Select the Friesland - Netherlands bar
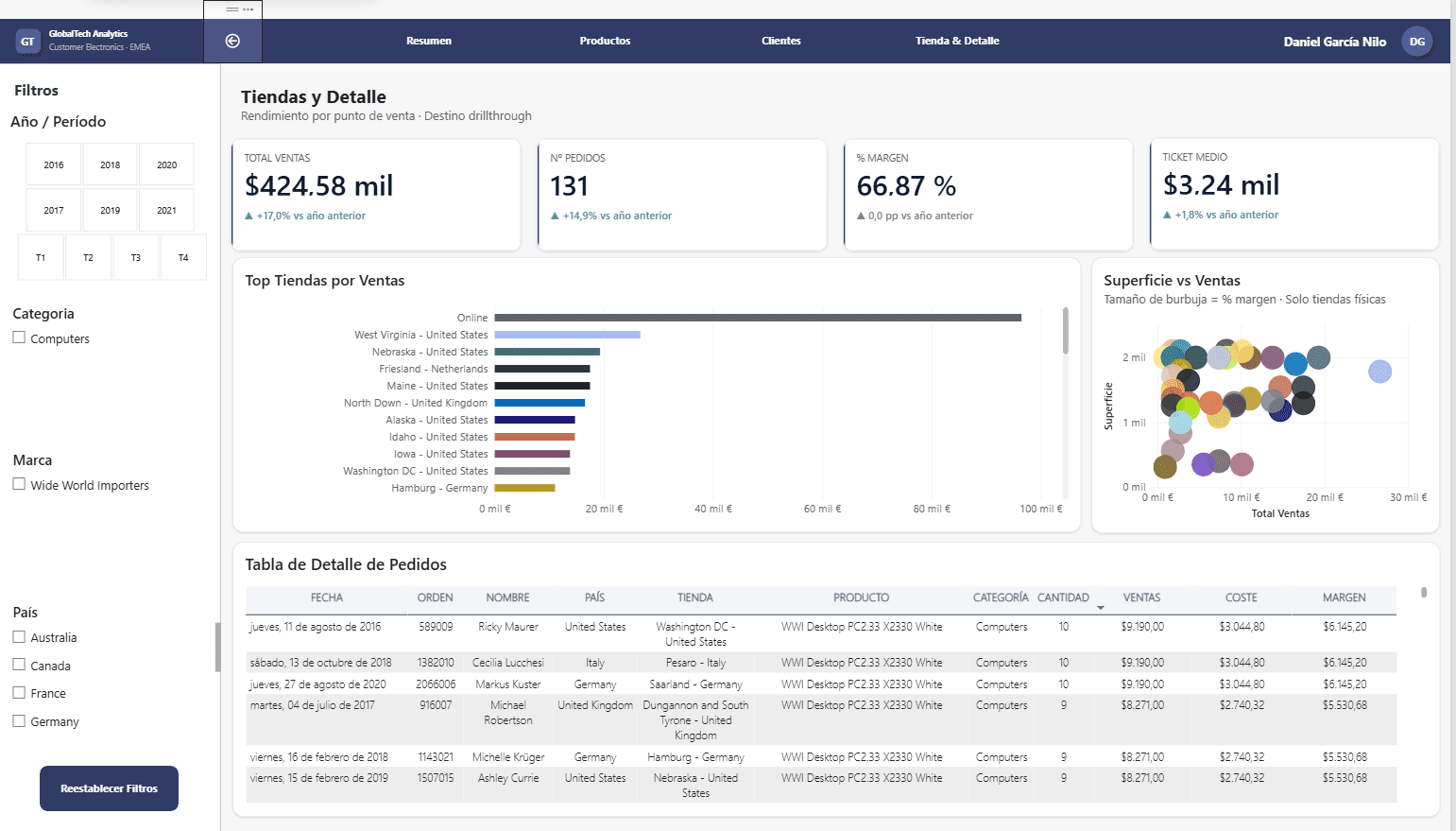The height and width of the screenshot is (831, 1456). [542, 369]
